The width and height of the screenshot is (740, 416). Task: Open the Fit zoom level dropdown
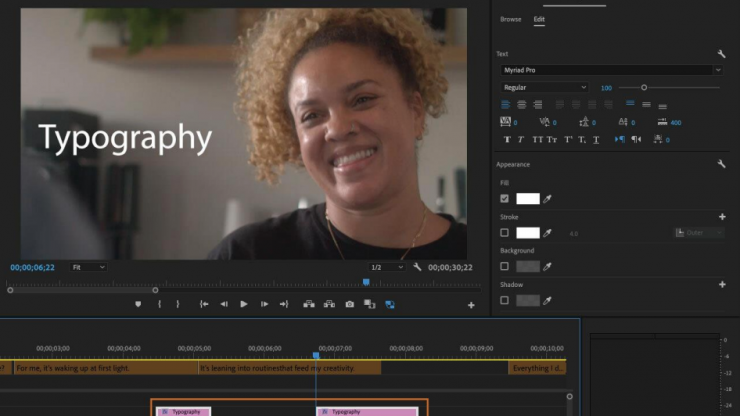(x=88, y=267)
